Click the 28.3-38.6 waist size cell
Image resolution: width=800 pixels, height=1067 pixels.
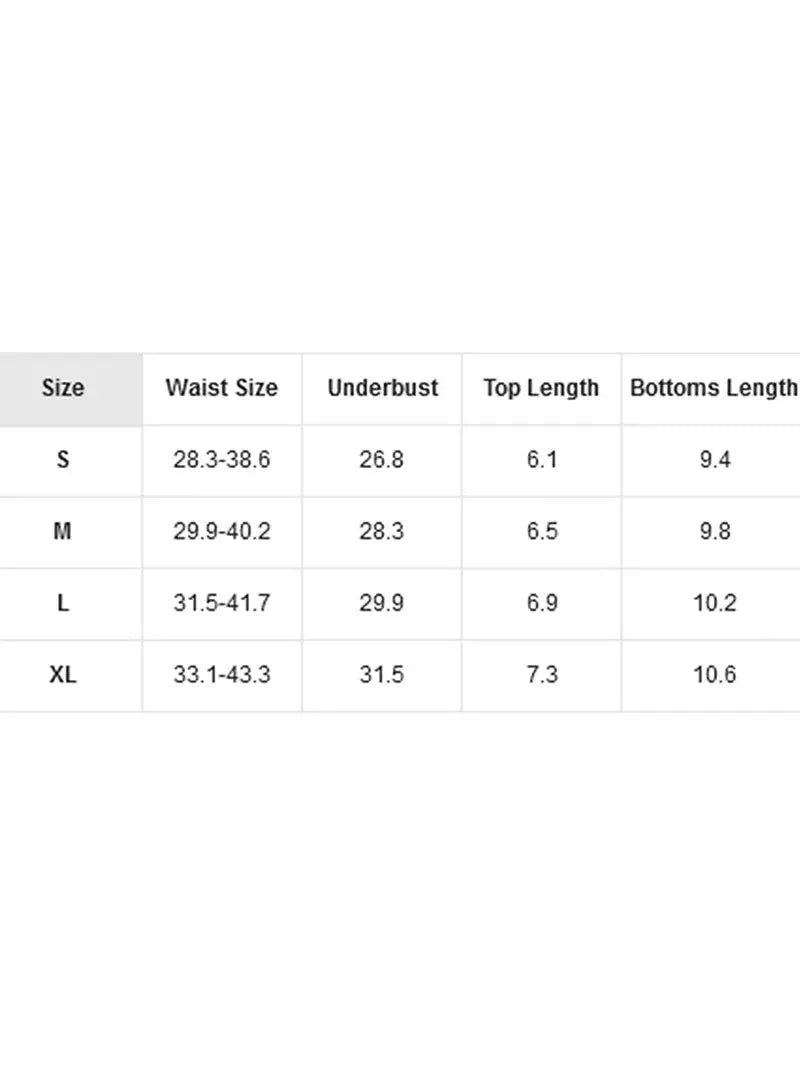(x=222, y=460)
